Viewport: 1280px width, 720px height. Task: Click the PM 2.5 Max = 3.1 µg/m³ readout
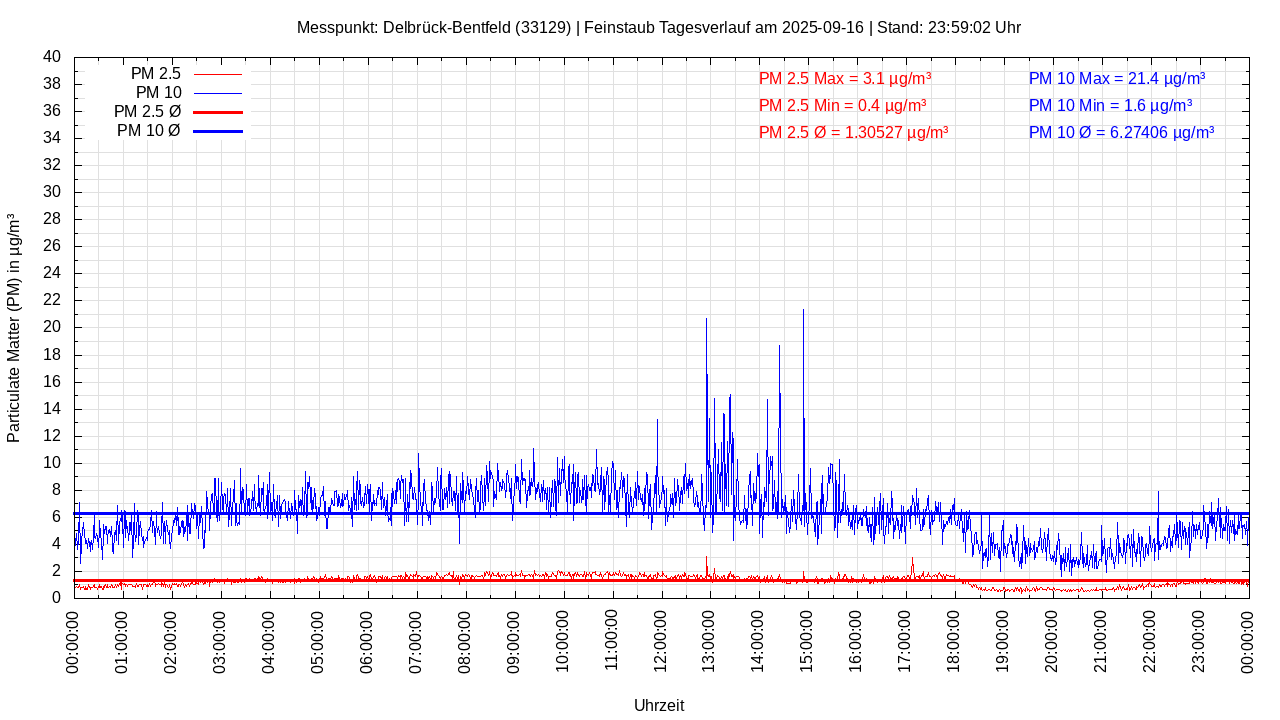coord(845,78)
